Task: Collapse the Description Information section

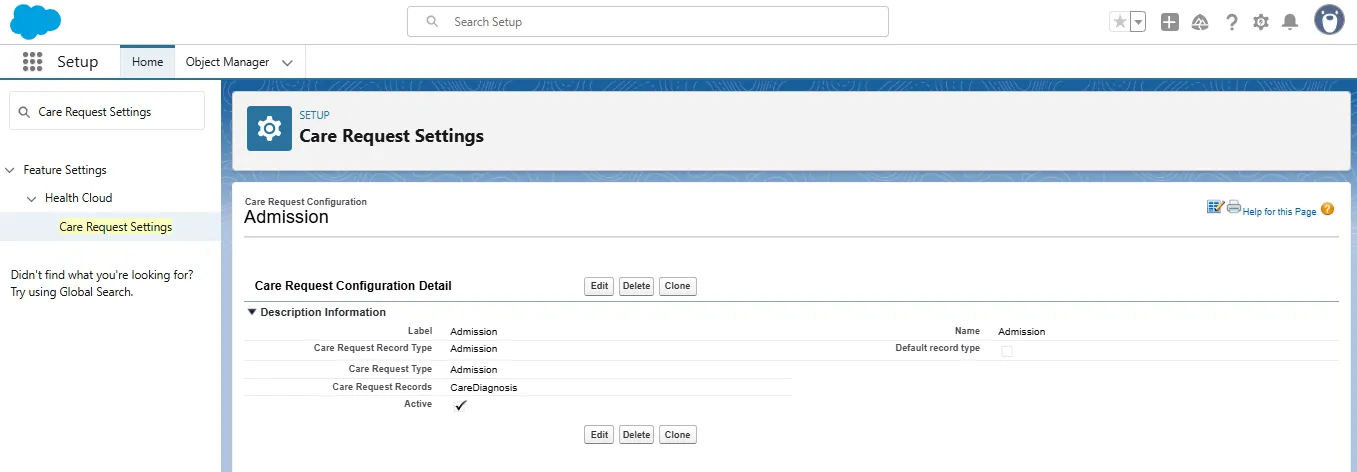Action: click(252, 313)
